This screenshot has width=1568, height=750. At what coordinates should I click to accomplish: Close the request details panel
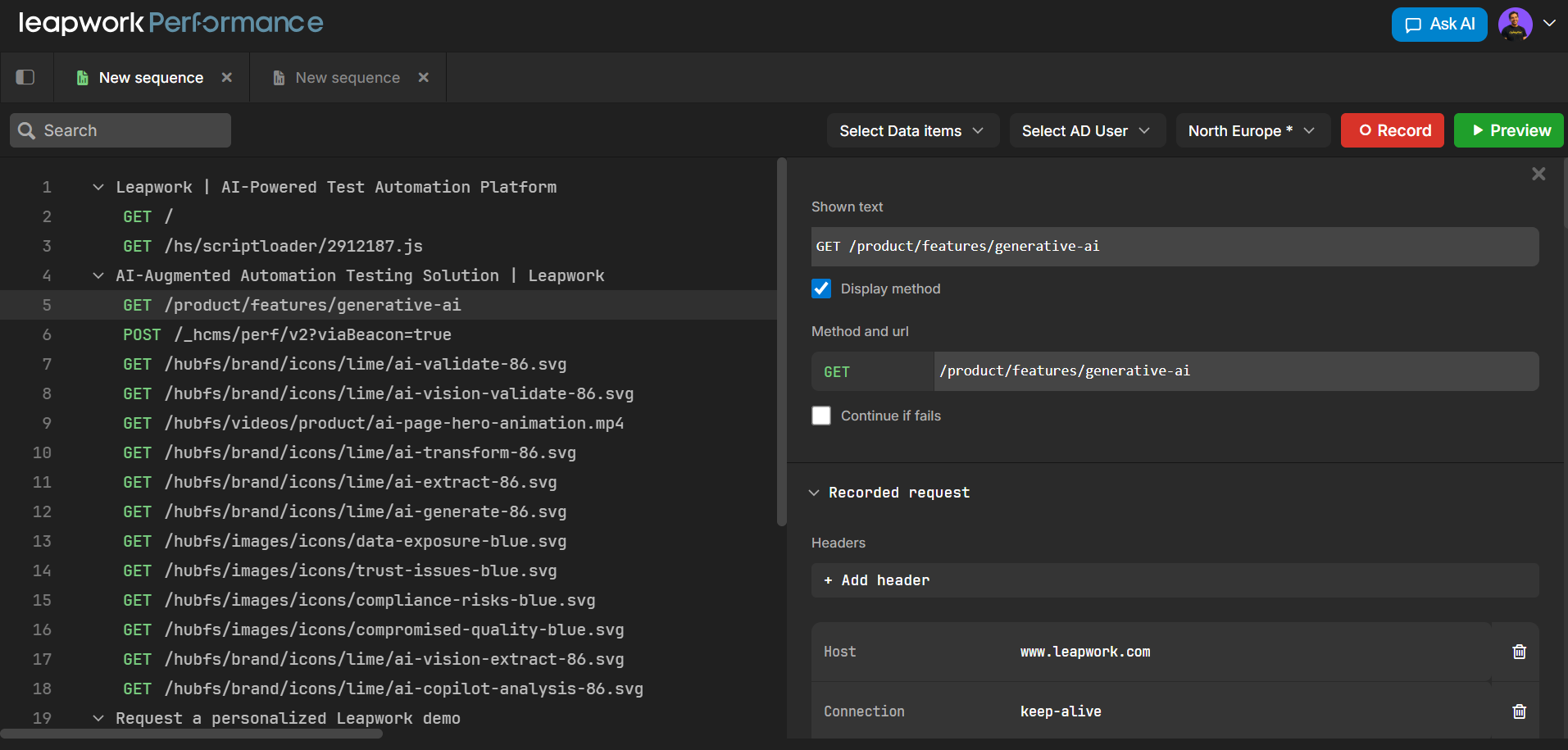[x=1538, y=174]
